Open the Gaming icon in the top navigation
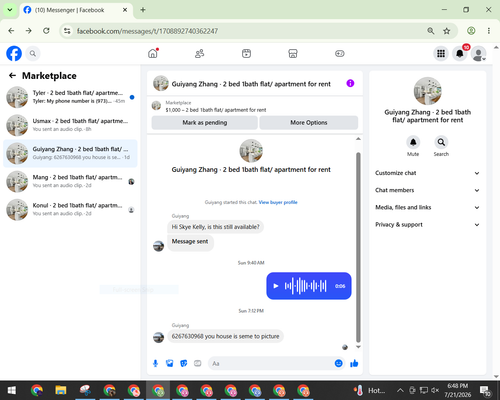500x400 pixels. (340, 53)
